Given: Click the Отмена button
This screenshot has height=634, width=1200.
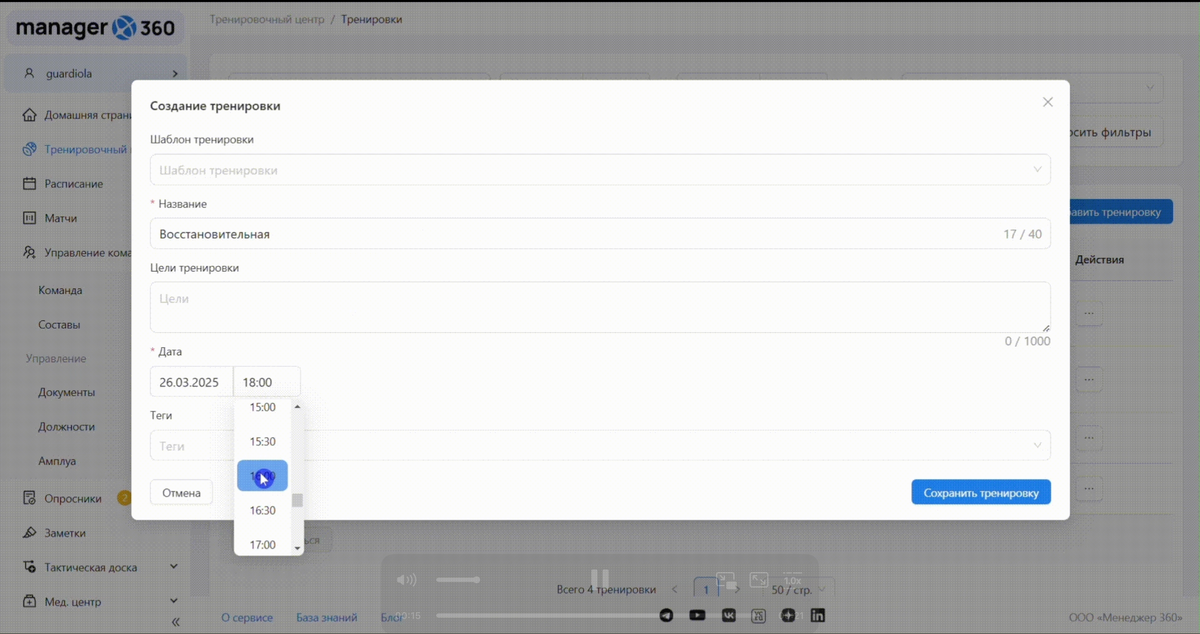Looking at the screenshot, I should 181,492.
